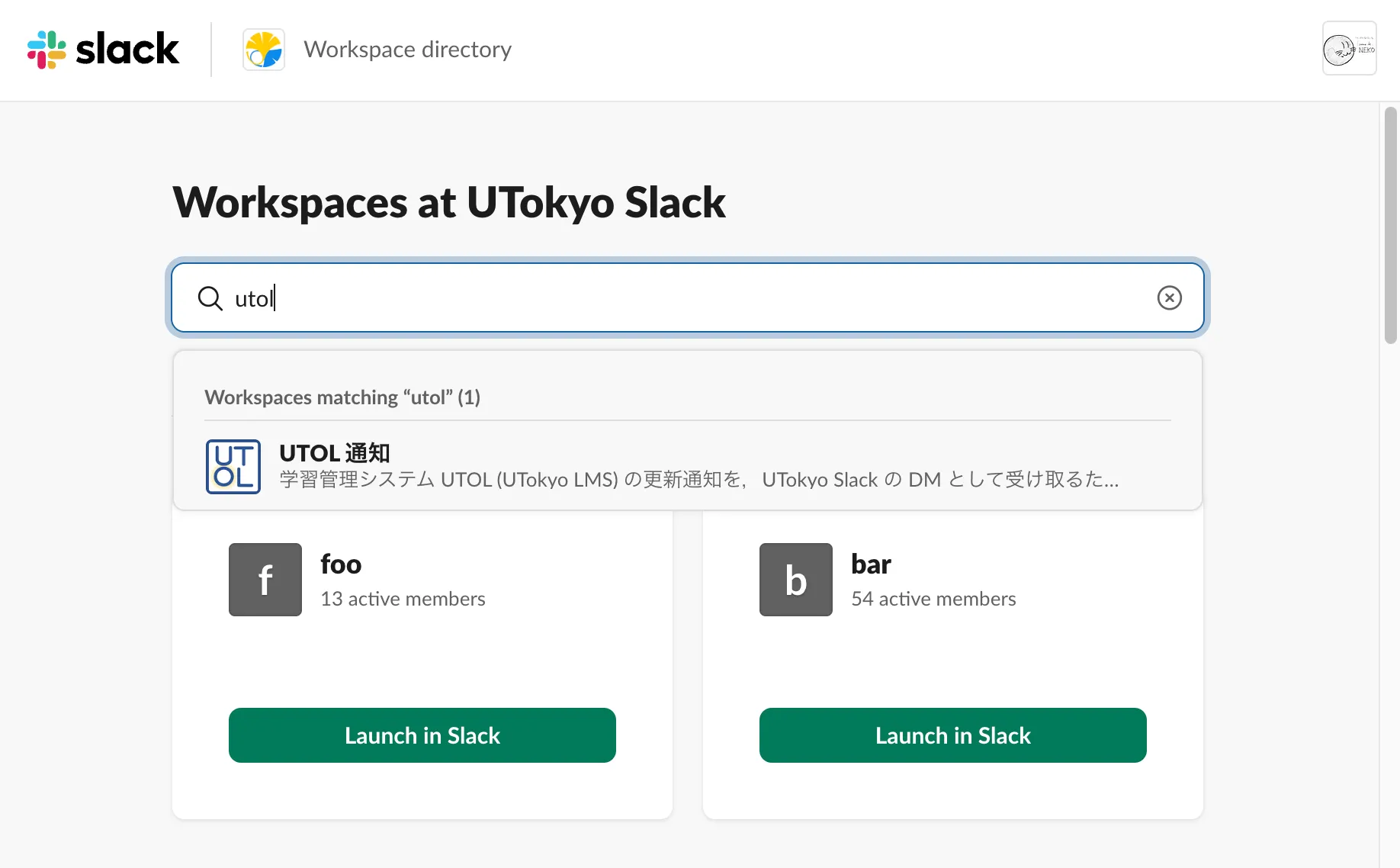This screenshot has height=868, width=1400.
Task: Focus the workspace search input field
Action: (x=686, y=298)
